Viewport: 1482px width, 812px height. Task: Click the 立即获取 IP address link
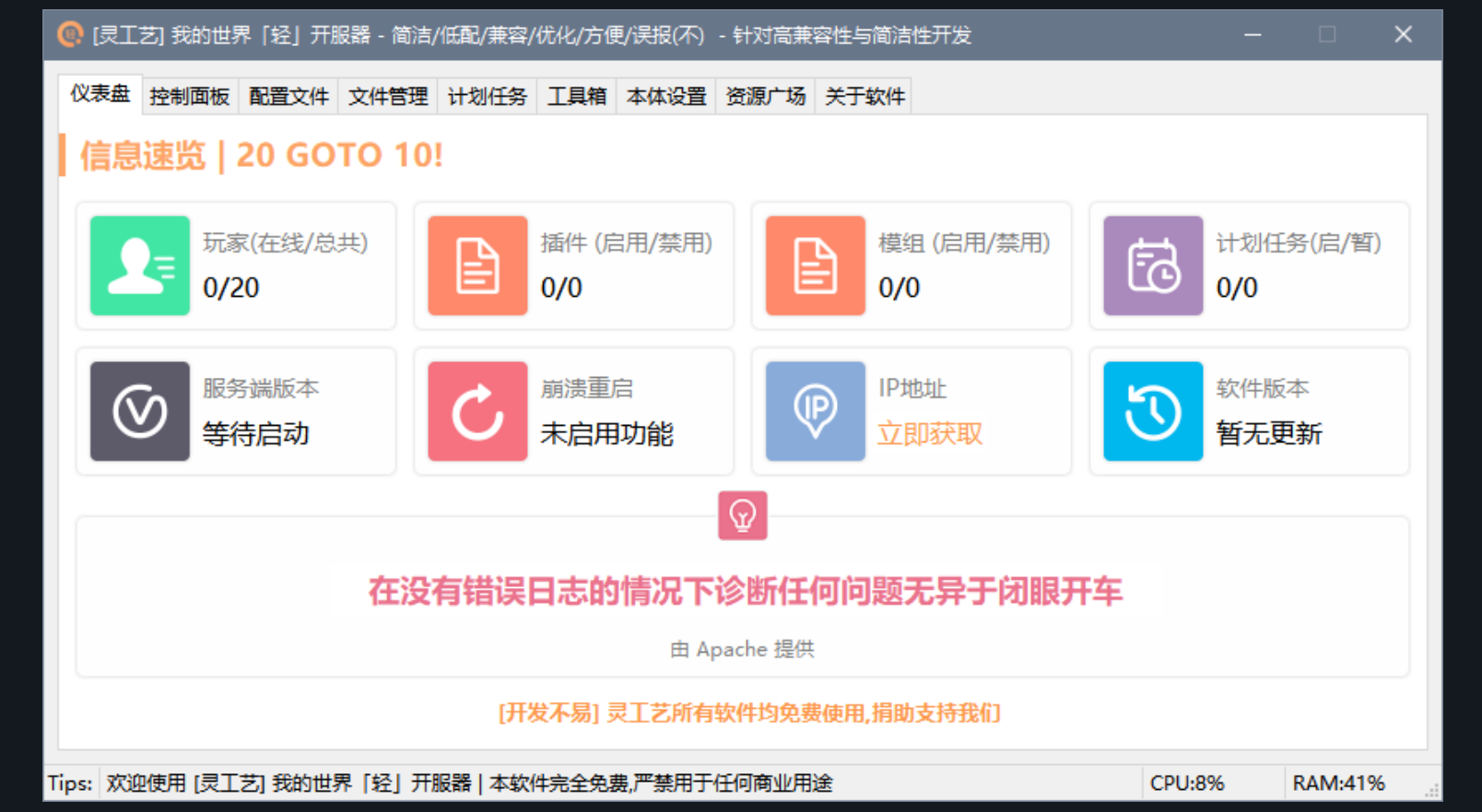(930, 433)
